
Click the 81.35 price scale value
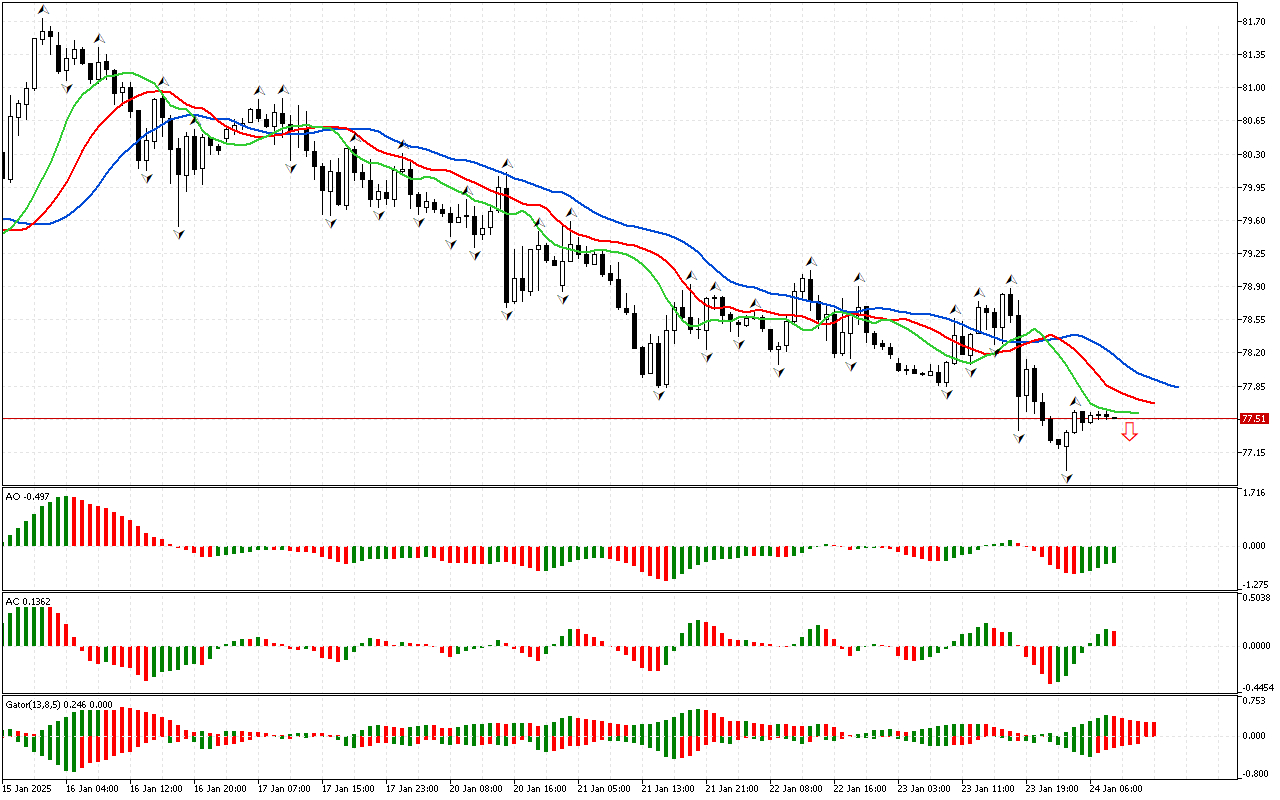[x=1254, y=54]
